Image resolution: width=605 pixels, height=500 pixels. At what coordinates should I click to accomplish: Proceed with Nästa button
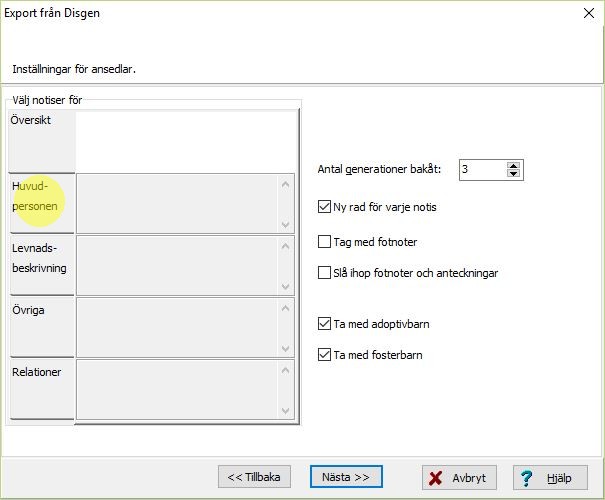(x=346, y=477)
